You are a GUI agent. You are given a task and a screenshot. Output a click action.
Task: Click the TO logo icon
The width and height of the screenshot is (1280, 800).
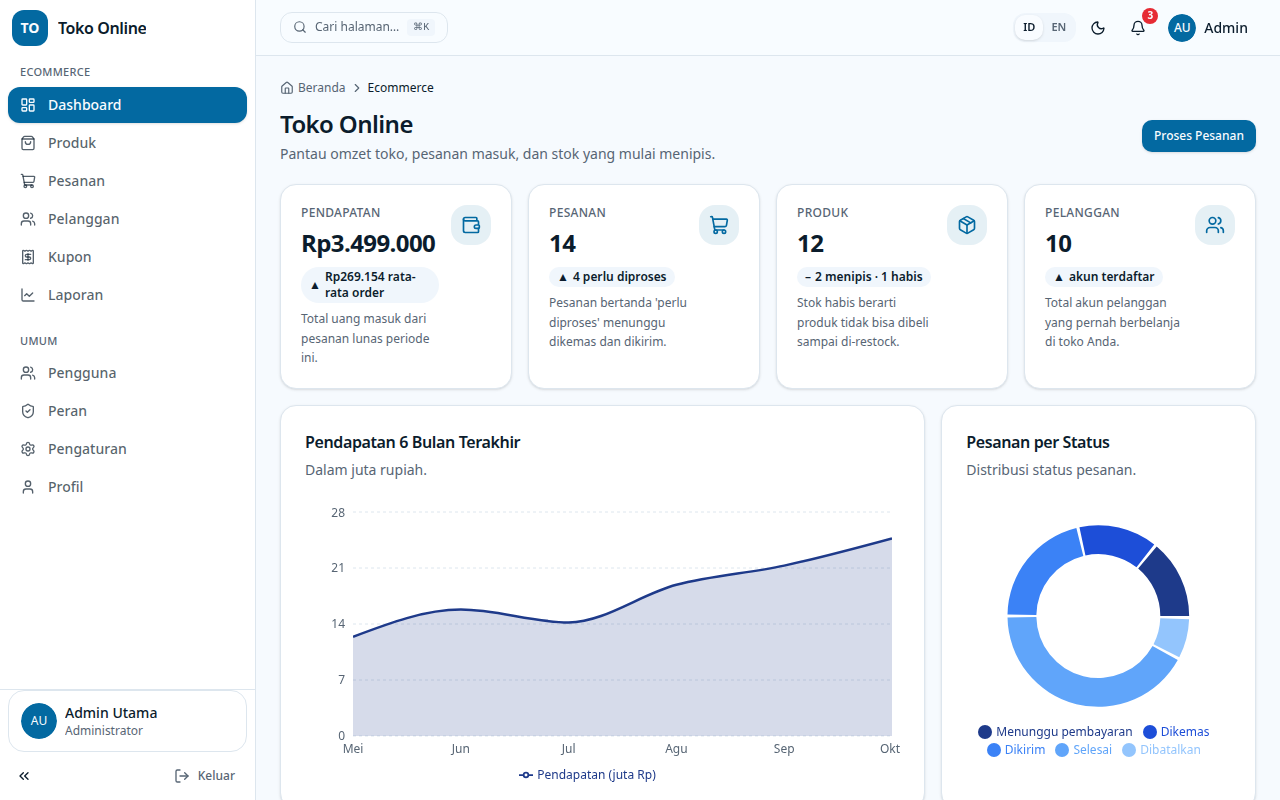click(x=30, y=28)
